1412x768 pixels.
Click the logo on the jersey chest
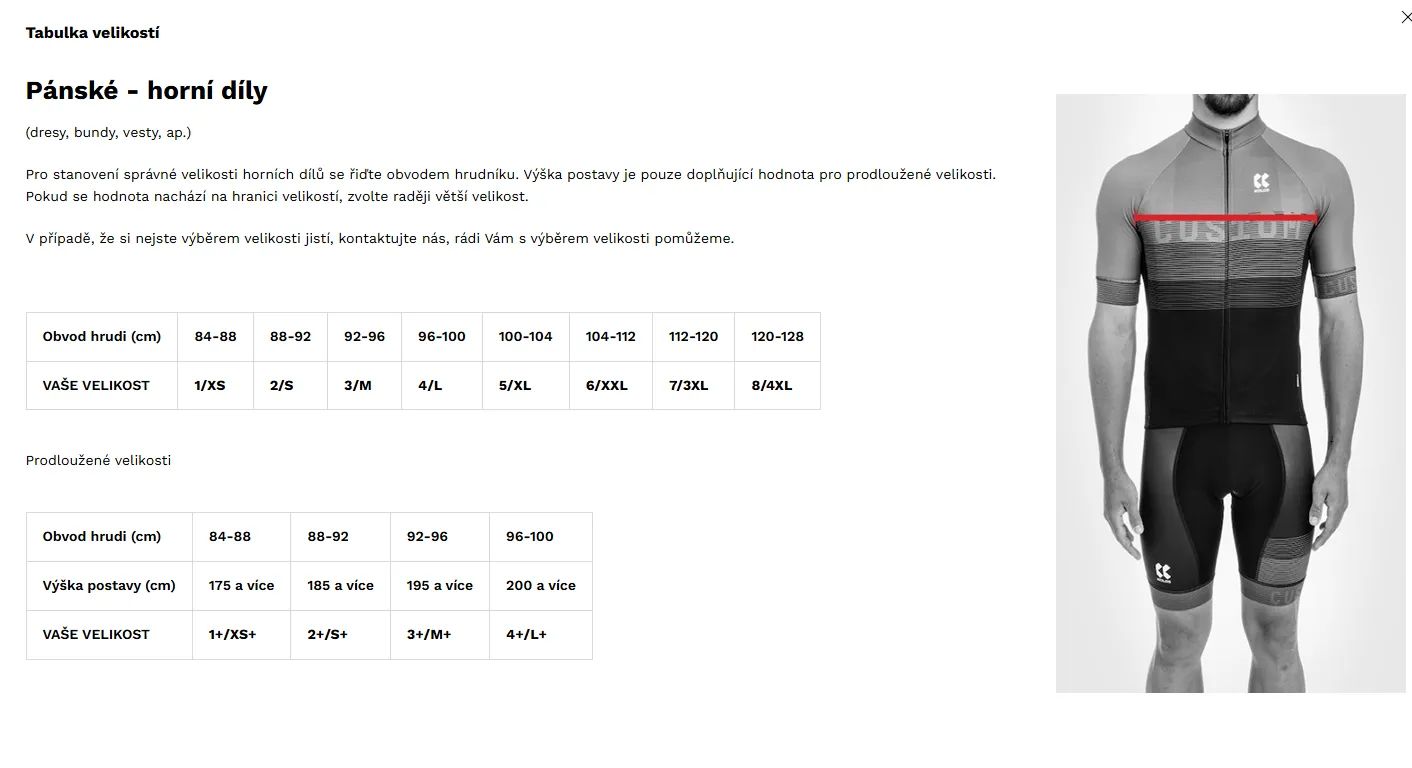[x=1261, y=184]
